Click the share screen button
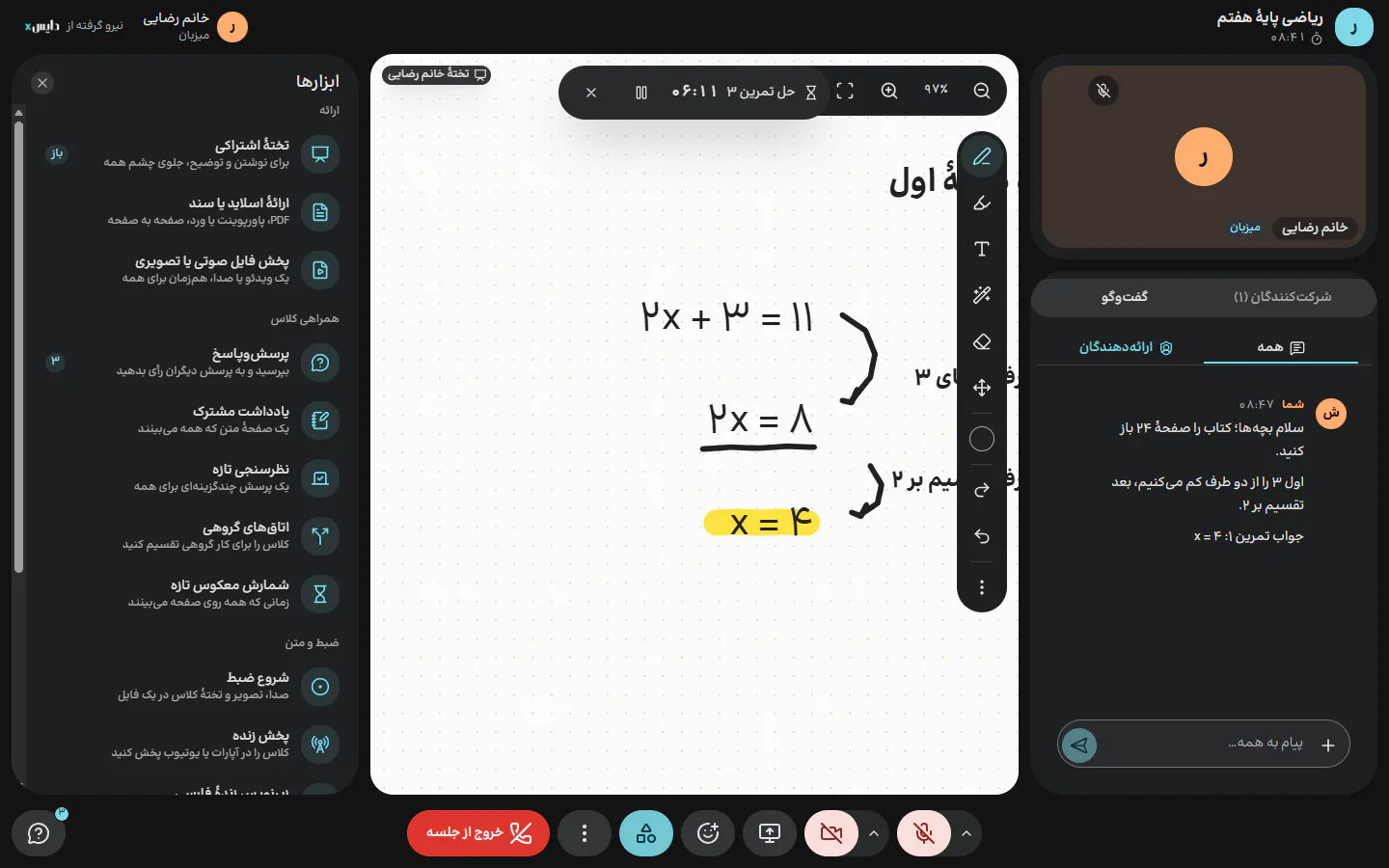The width and height of the screenshot is (1389, 868). (x=770, y=833)
